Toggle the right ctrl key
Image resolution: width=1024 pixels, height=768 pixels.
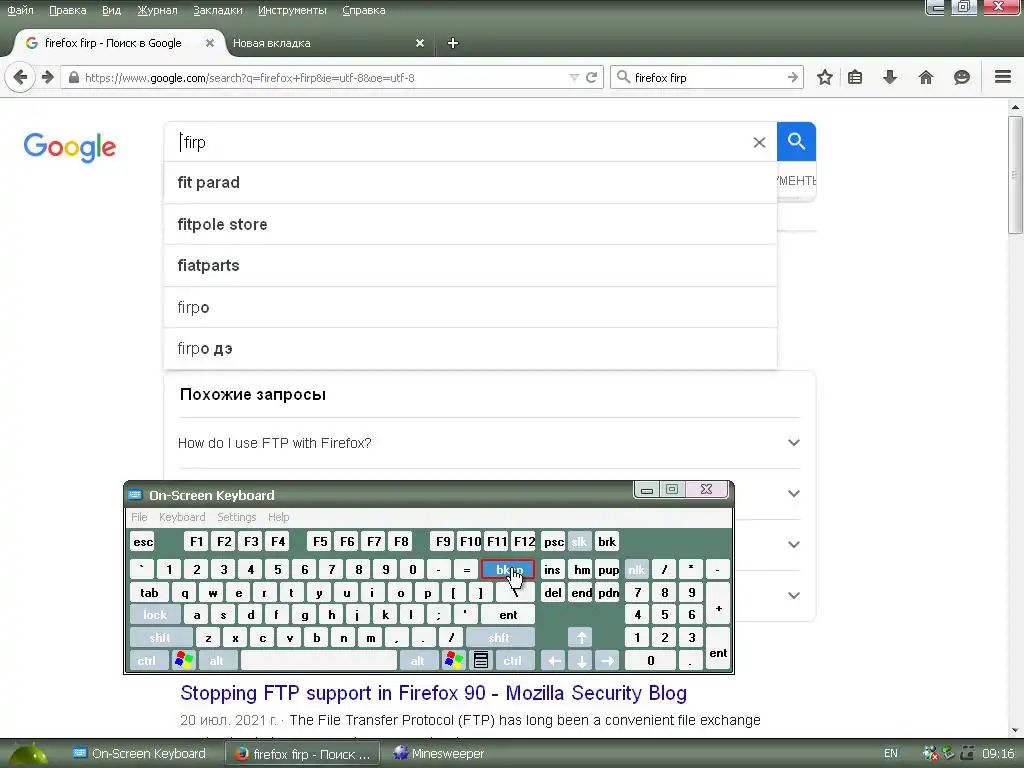(513, 660)
